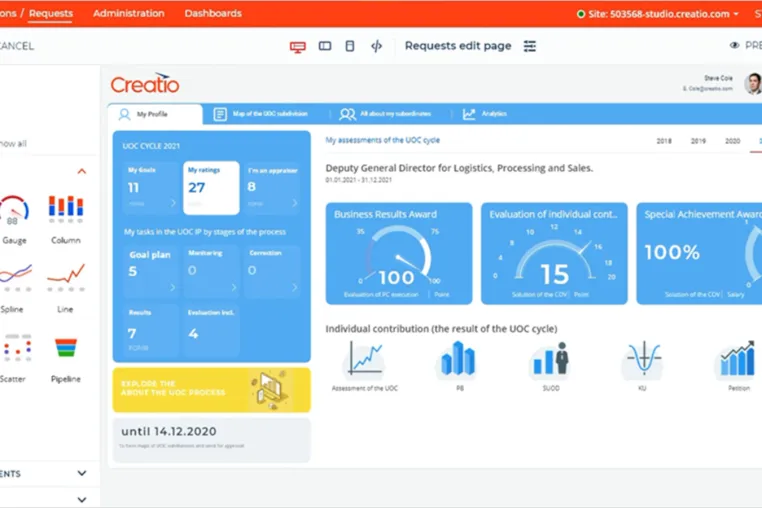
Task: Add the Column chart element
Action: [x=66, y=219]
